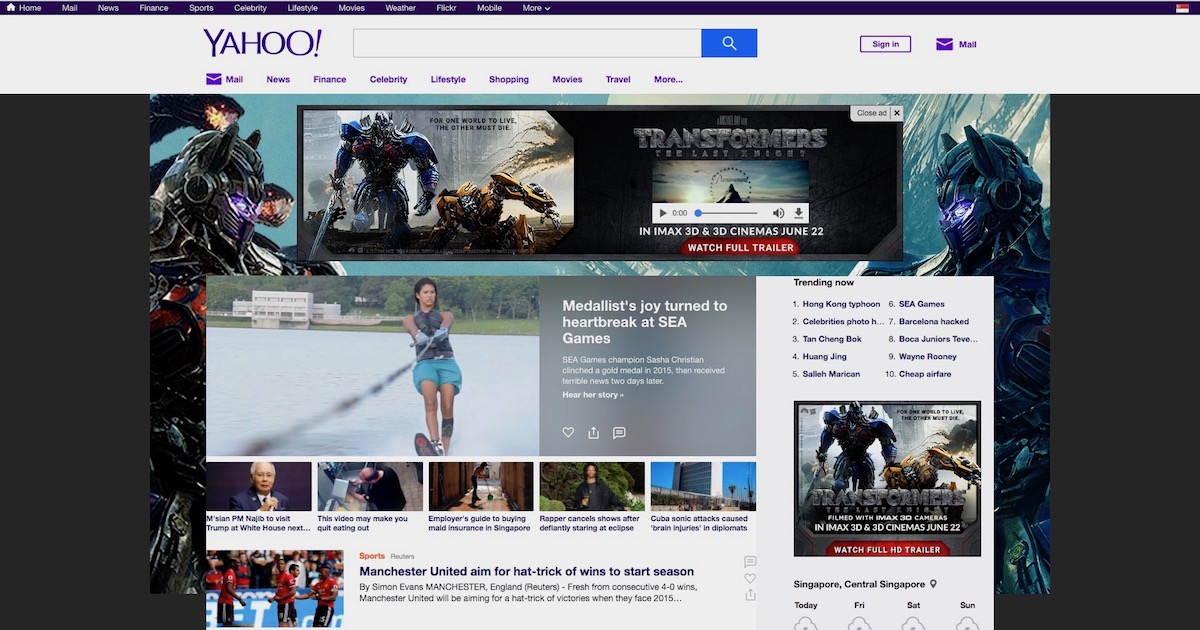Click the Sports category label

[372, 556]
